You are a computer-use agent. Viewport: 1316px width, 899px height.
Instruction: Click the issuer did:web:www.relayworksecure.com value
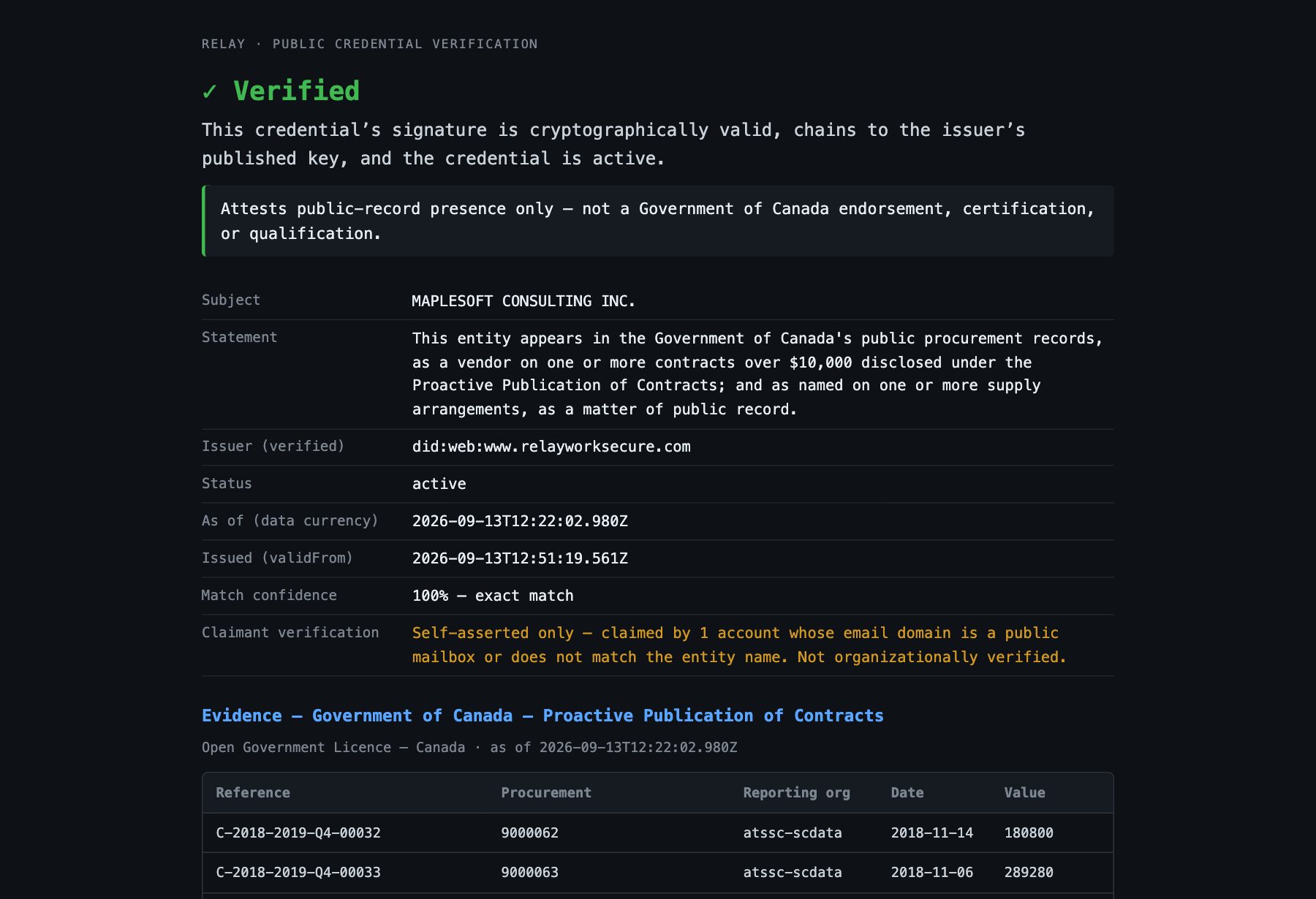pyautogui.click(x=551, y=447)
